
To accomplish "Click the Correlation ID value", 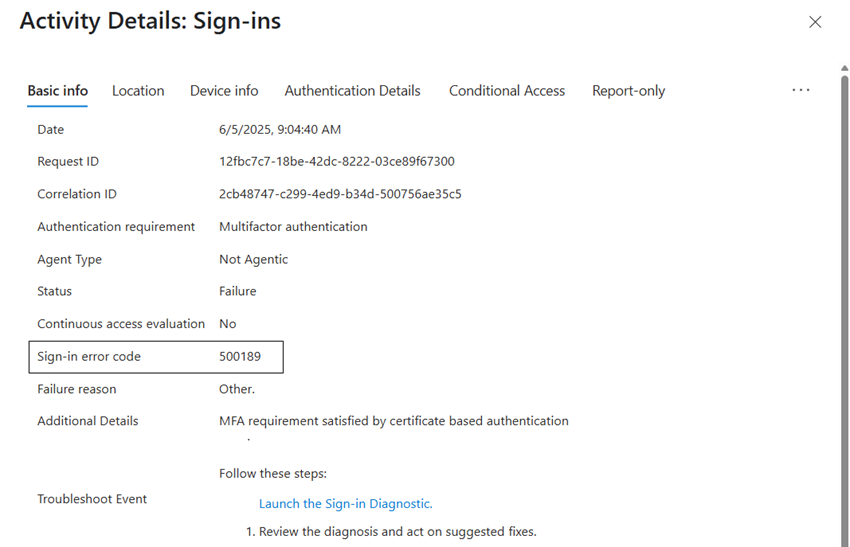I will (340, 194).
